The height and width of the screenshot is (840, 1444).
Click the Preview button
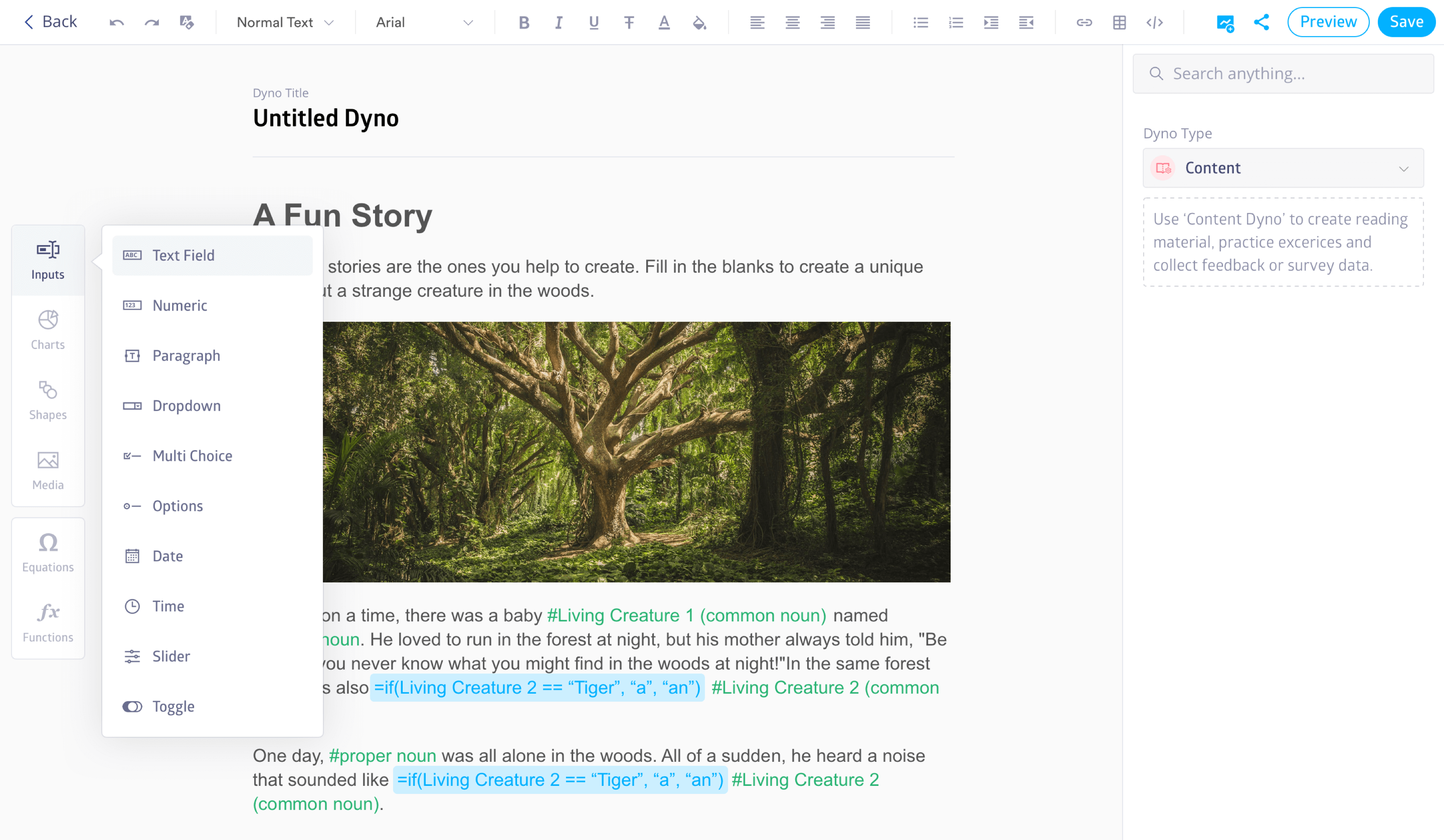coord(1328,21)
